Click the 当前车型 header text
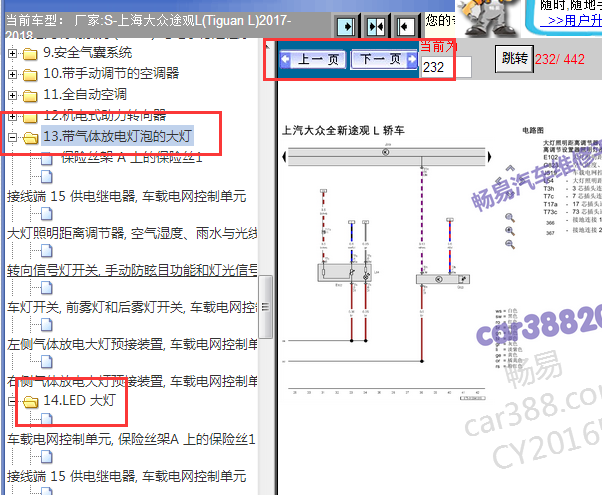 [148, 27]
